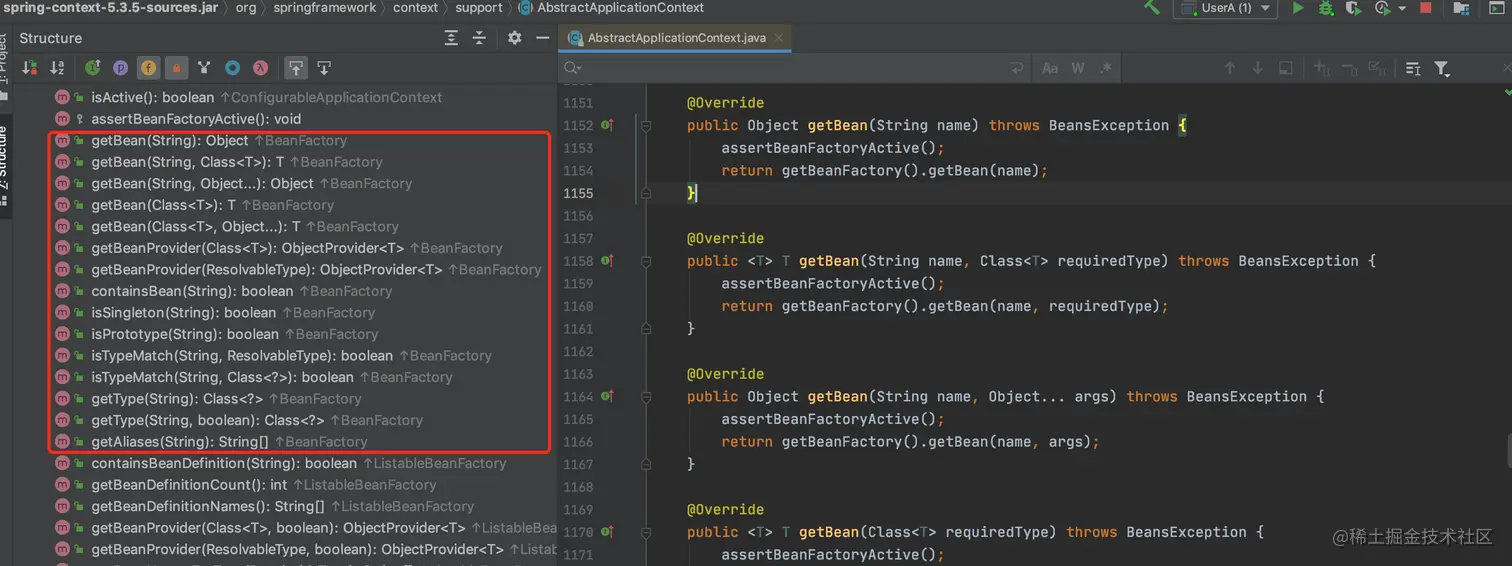Add selection for next occurrence icon

[x=1321, y=68]
